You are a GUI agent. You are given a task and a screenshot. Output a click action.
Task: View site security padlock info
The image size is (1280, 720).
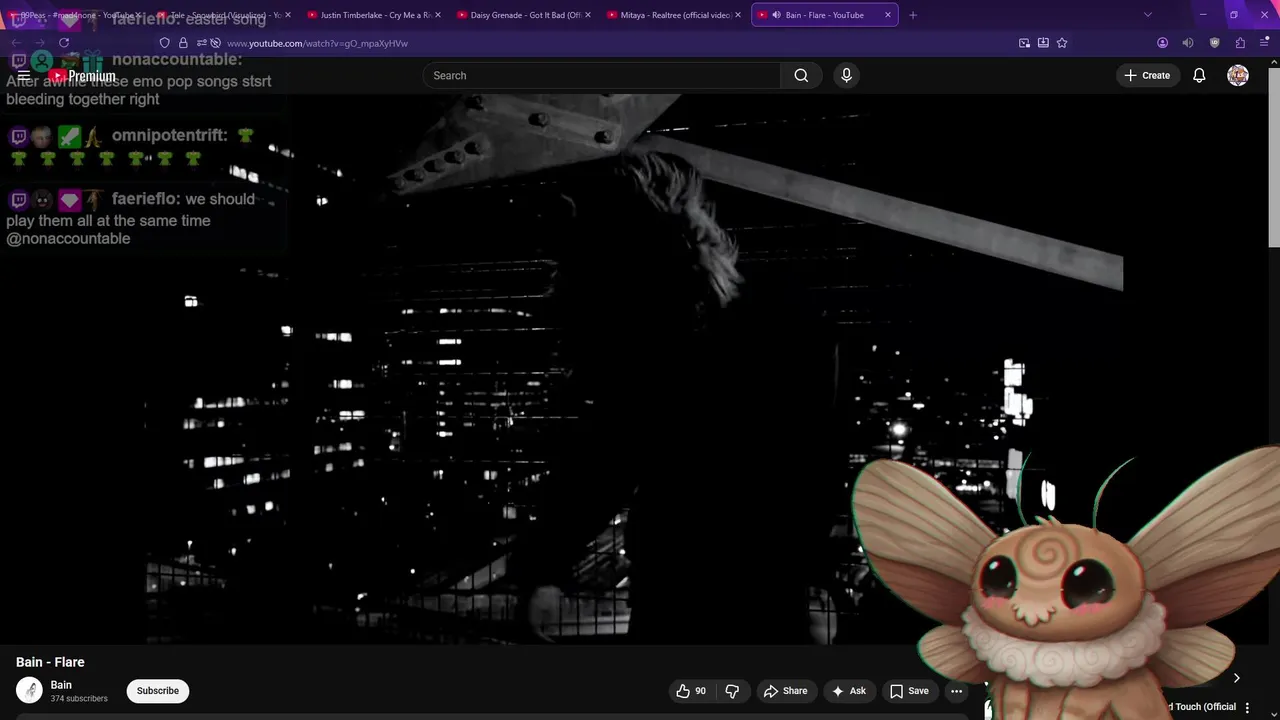pyautogui.click(x=183, y=43)
